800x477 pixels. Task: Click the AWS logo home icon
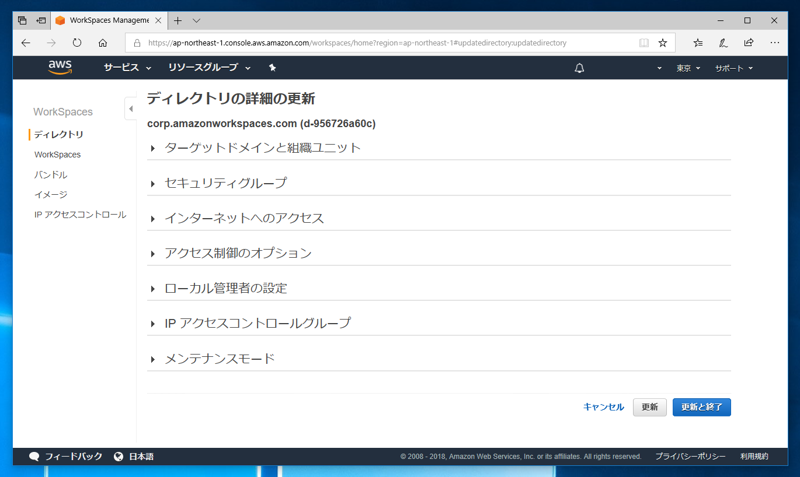pyautogui.click(x=60, y=67)
